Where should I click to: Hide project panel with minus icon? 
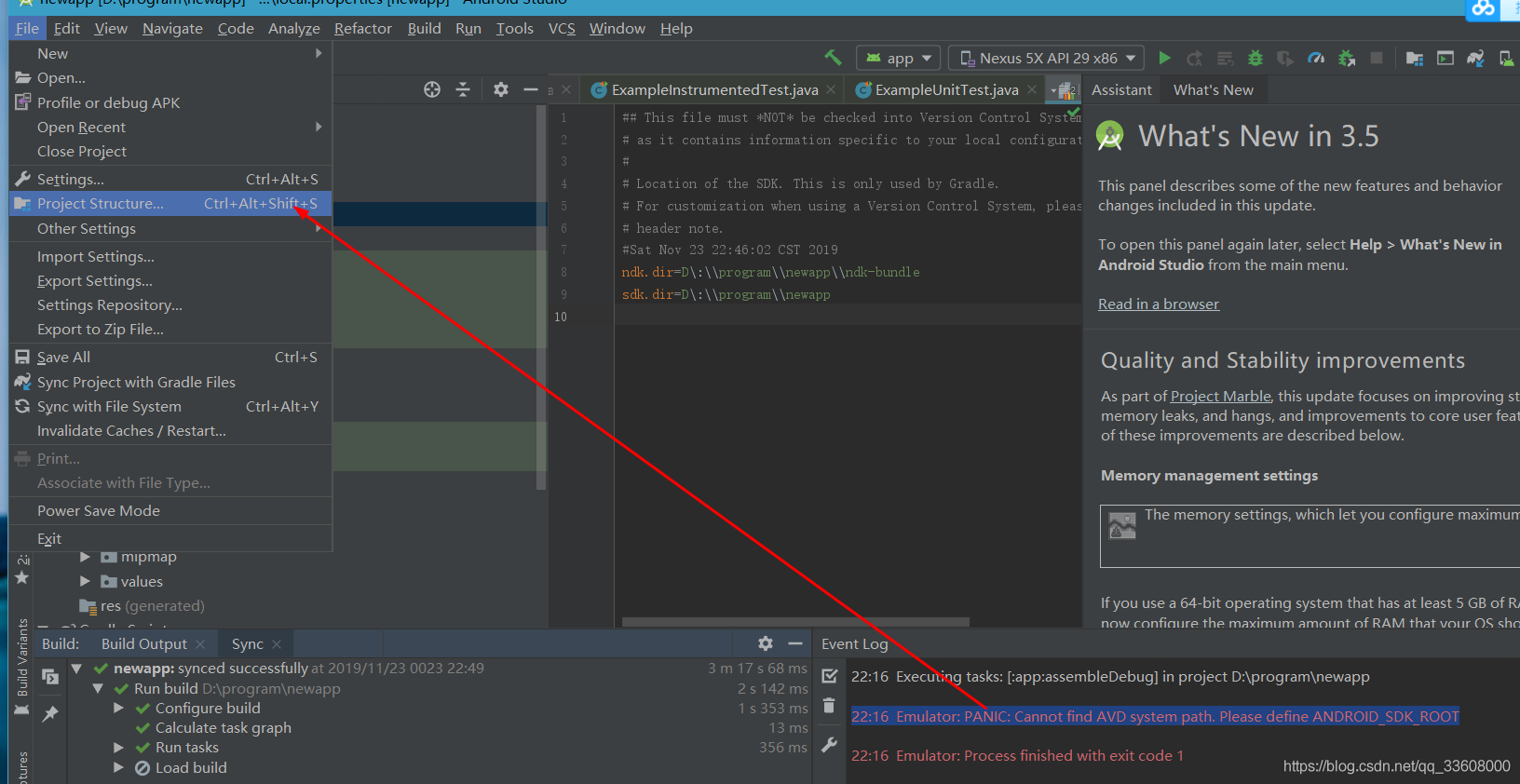pos(531,89)
